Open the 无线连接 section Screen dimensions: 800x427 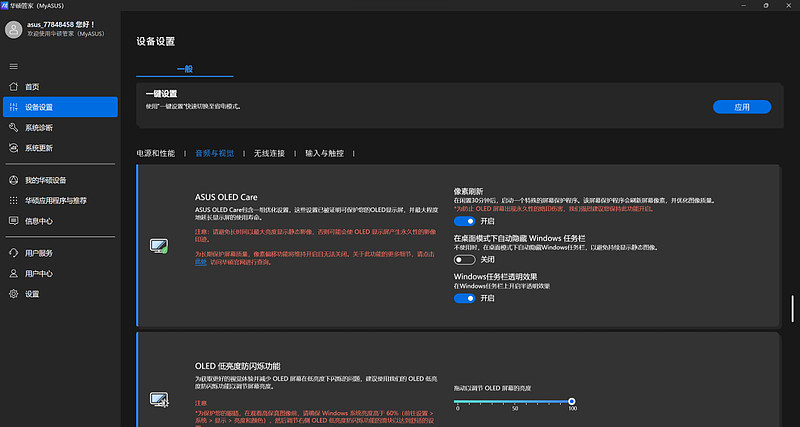(x=269, y=153)
